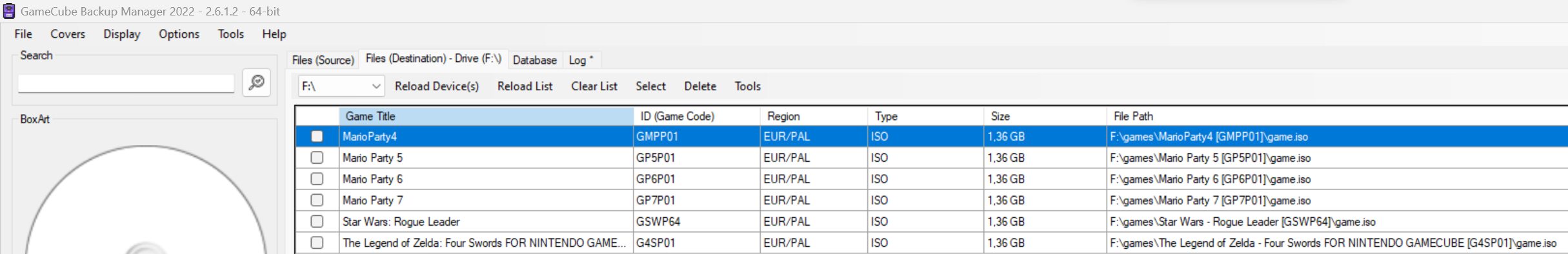
Task: Click ISO type in GSWP64 row
Action: tap(879, 222)
